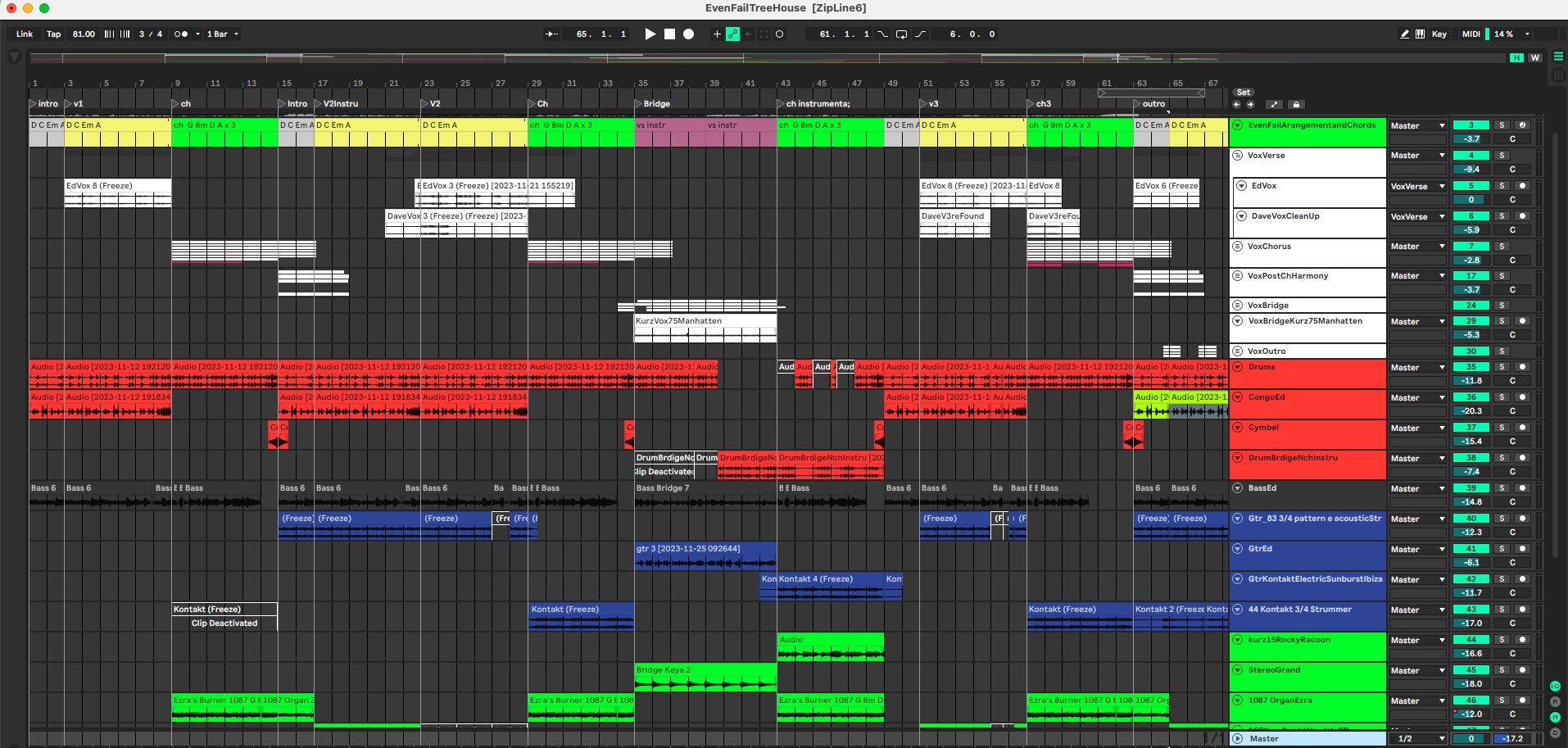Toggle the VoxChorus track activator

[1471, 247]
